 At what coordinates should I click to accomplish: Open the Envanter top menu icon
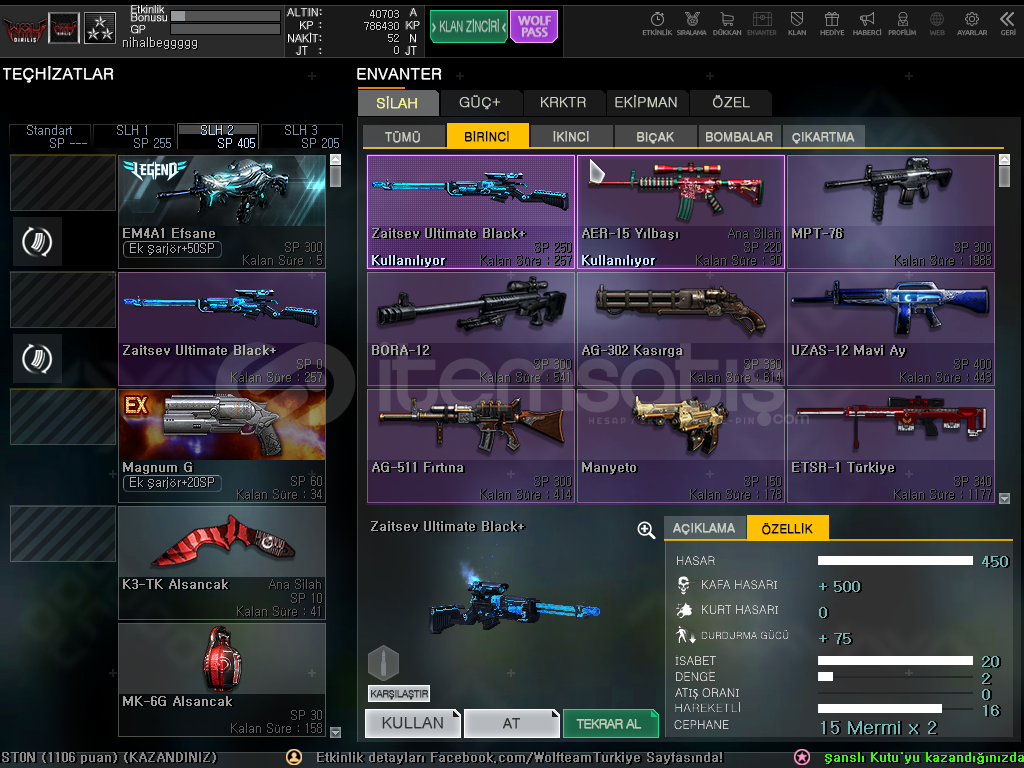coord(761,24)
